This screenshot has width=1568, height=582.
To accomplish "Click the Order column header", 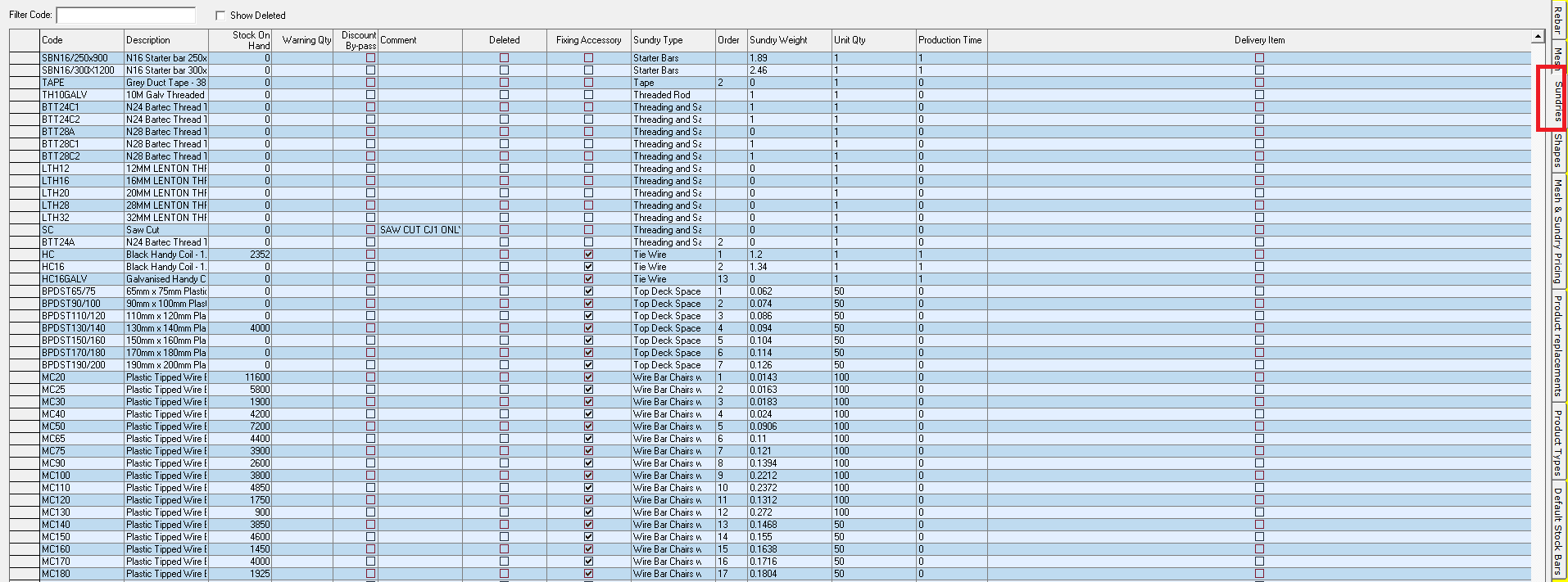I will coord(732,40).
